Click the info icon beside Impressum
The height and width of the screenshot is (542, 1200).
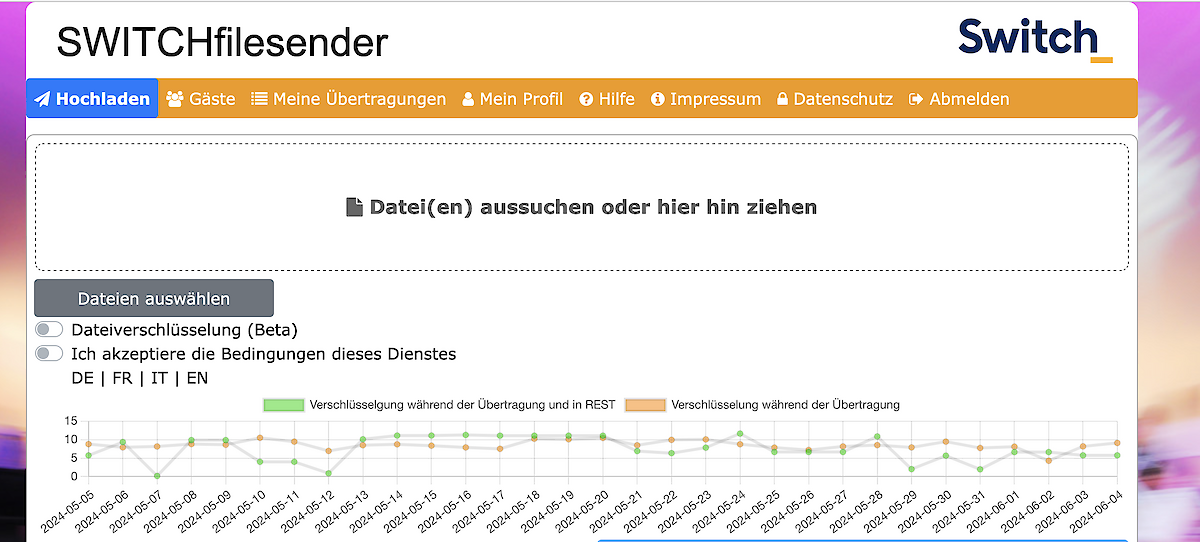click(658, 99)
